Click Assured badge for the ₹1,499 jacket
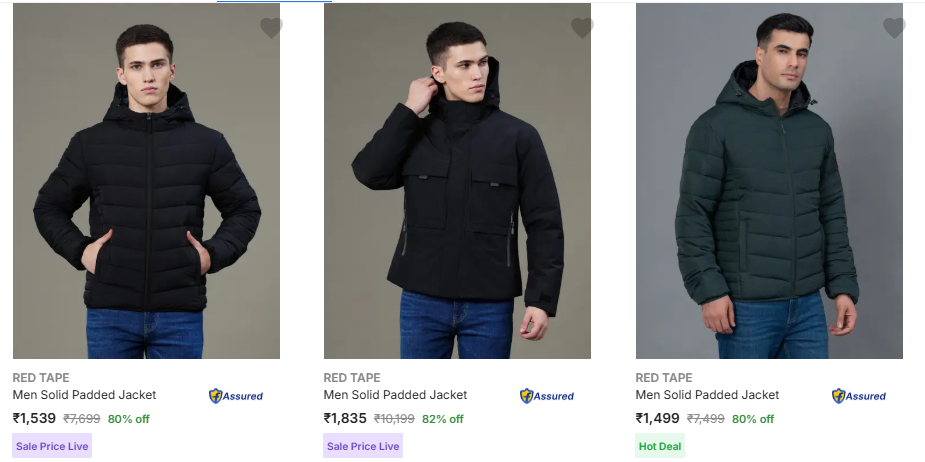The width and height of the screenshot is (925, 462). 859,396
